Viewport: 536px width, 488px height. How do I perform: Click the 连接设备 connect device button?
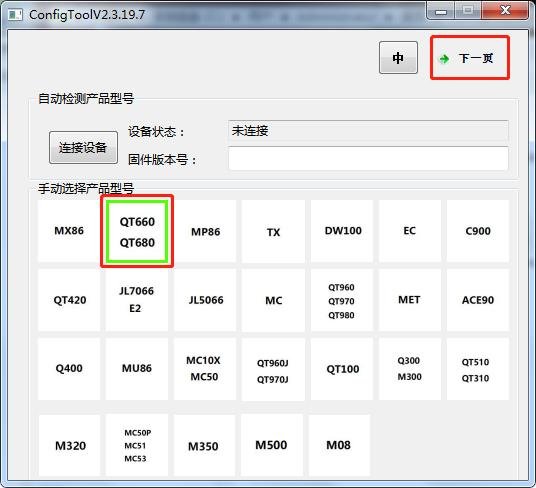click(83, 147)
